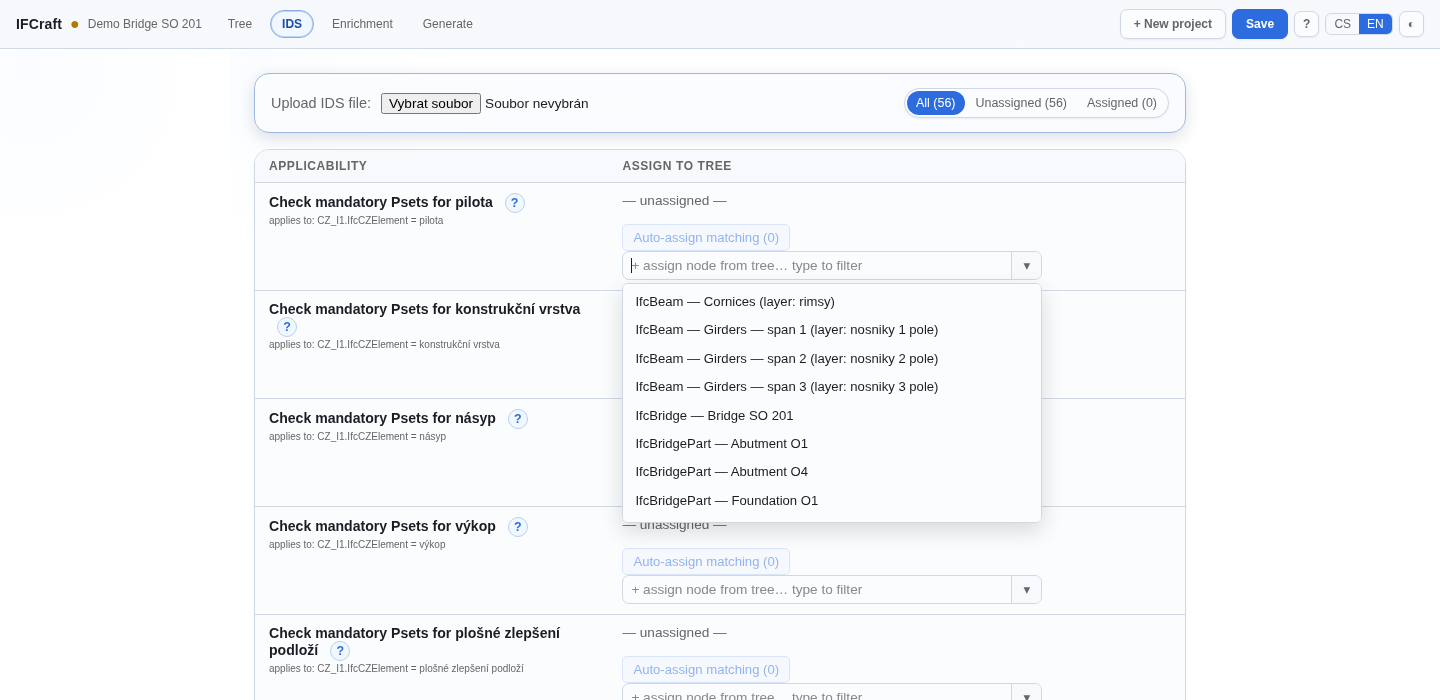Viewport: 1440px width, 700px height.
Task: Select IfcBridge — Bridge SO 201 option
Action: click(832, 416)
